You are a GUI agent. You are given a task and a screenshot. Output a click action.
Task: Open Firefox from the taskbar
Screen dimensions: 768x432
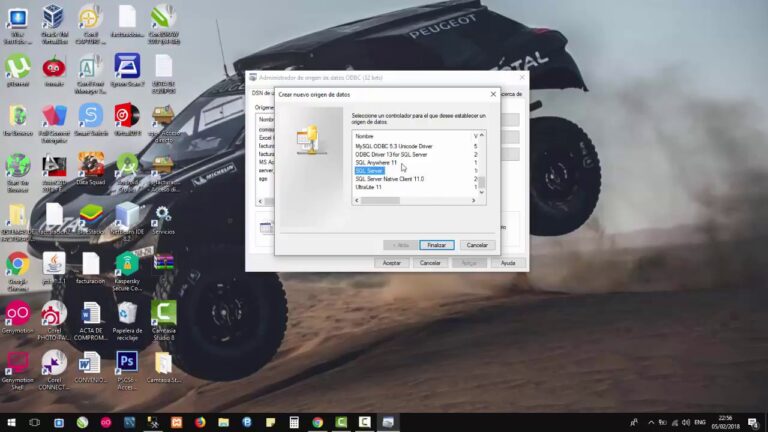pyautogui.click(x=200, y=422)
